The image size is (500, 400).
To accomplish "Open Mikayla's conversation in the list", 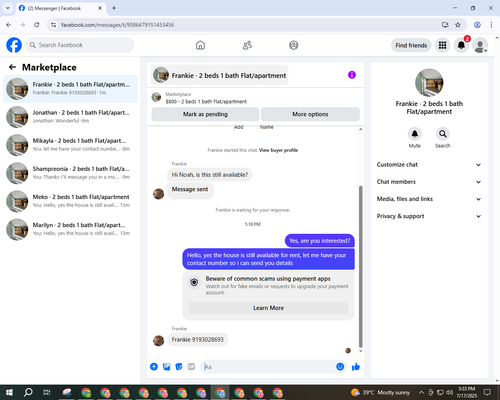I will (x=70, y=145).
